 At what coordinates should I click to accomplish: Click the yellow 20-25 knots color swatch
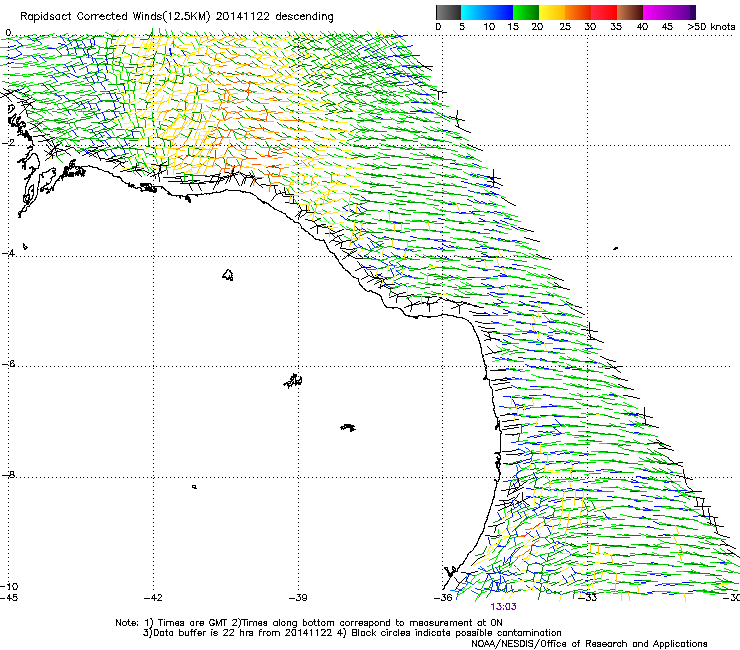click(x=552, y=12)
